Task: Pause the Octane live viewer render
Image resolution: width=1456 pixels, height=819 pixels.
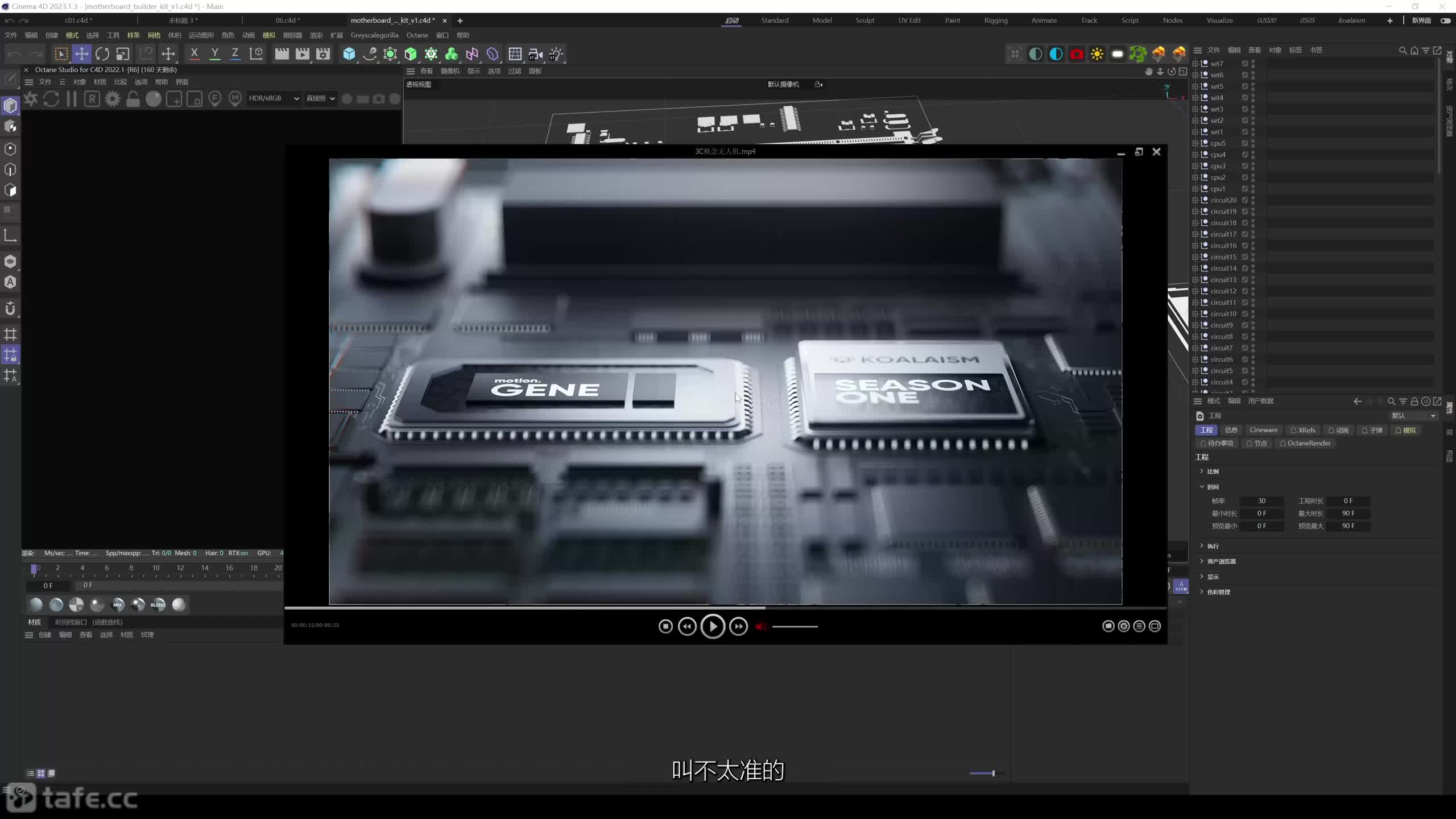Action: tap(72, 99)
